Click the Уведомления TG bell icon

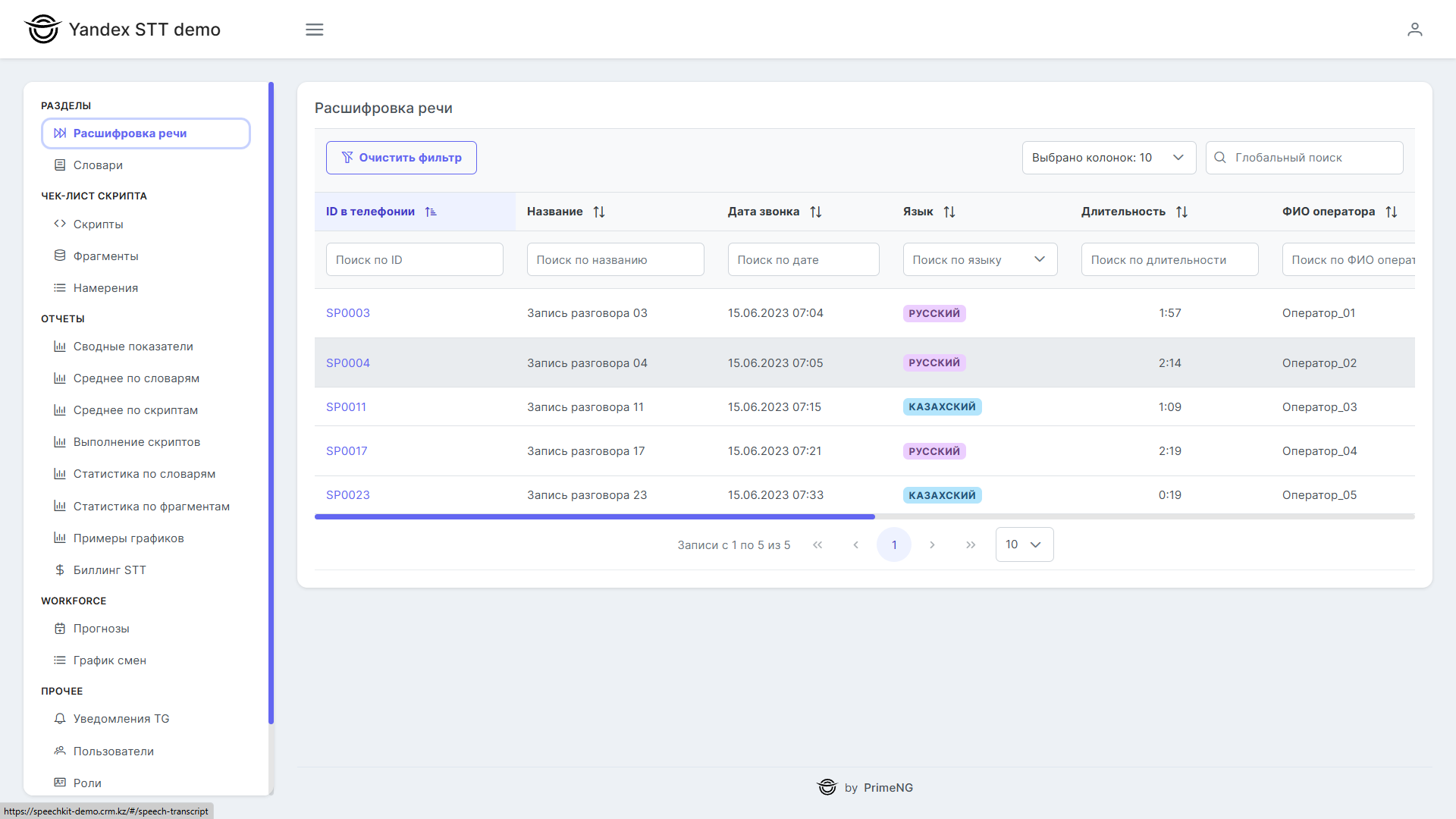[60, 718]
